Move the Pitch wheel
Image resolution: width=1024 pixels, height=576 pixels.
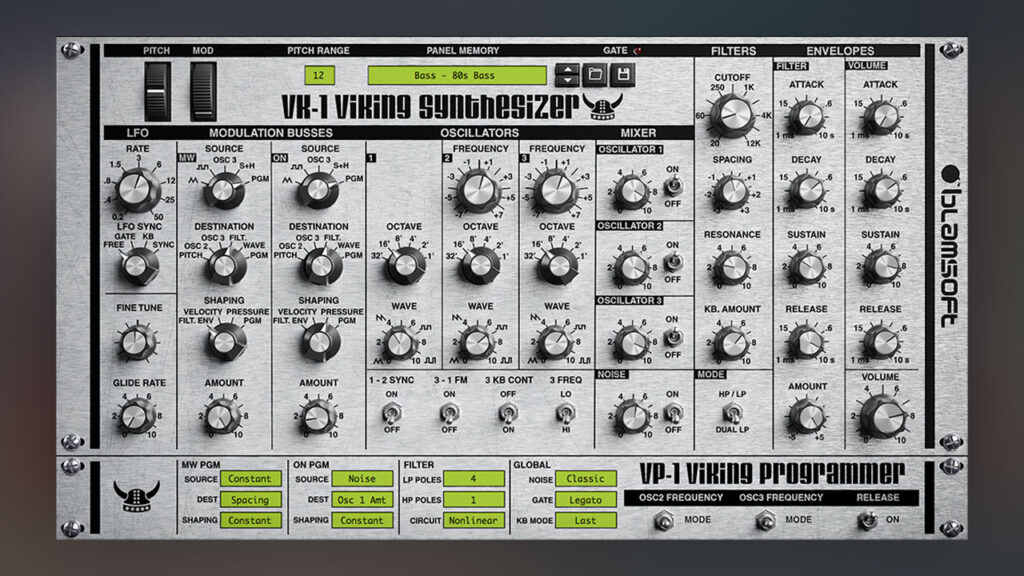tap(158, 90)
